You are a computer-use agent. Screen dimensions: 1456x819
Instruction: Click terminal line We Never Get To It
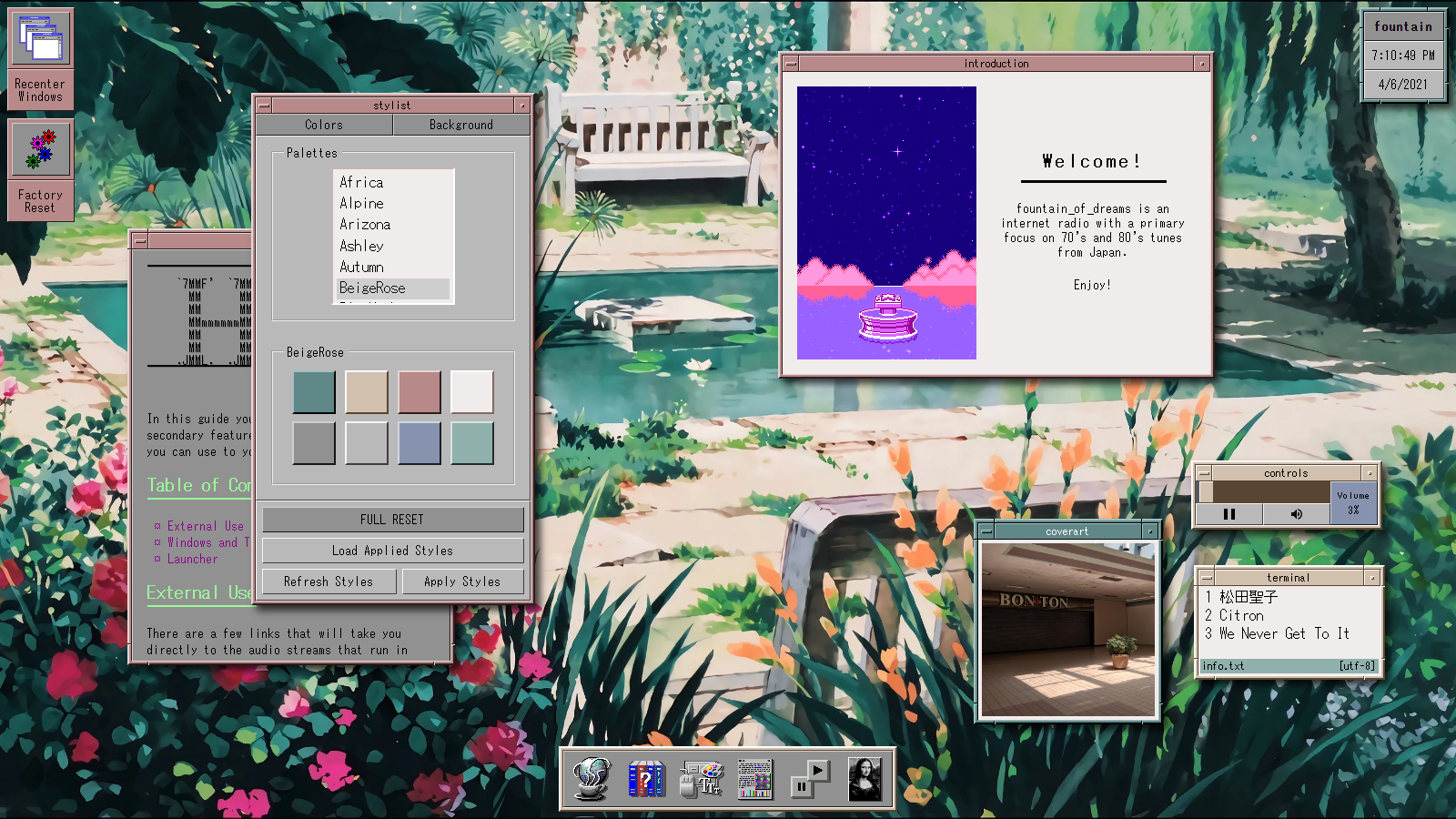pos(1284,633)
